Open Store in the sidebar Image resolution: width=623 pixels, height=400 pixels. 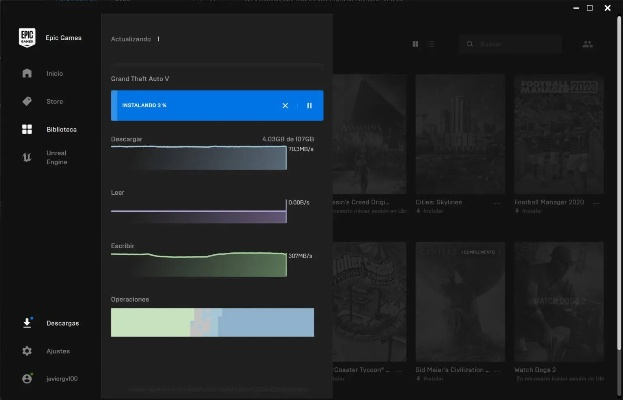coord(54,102)
